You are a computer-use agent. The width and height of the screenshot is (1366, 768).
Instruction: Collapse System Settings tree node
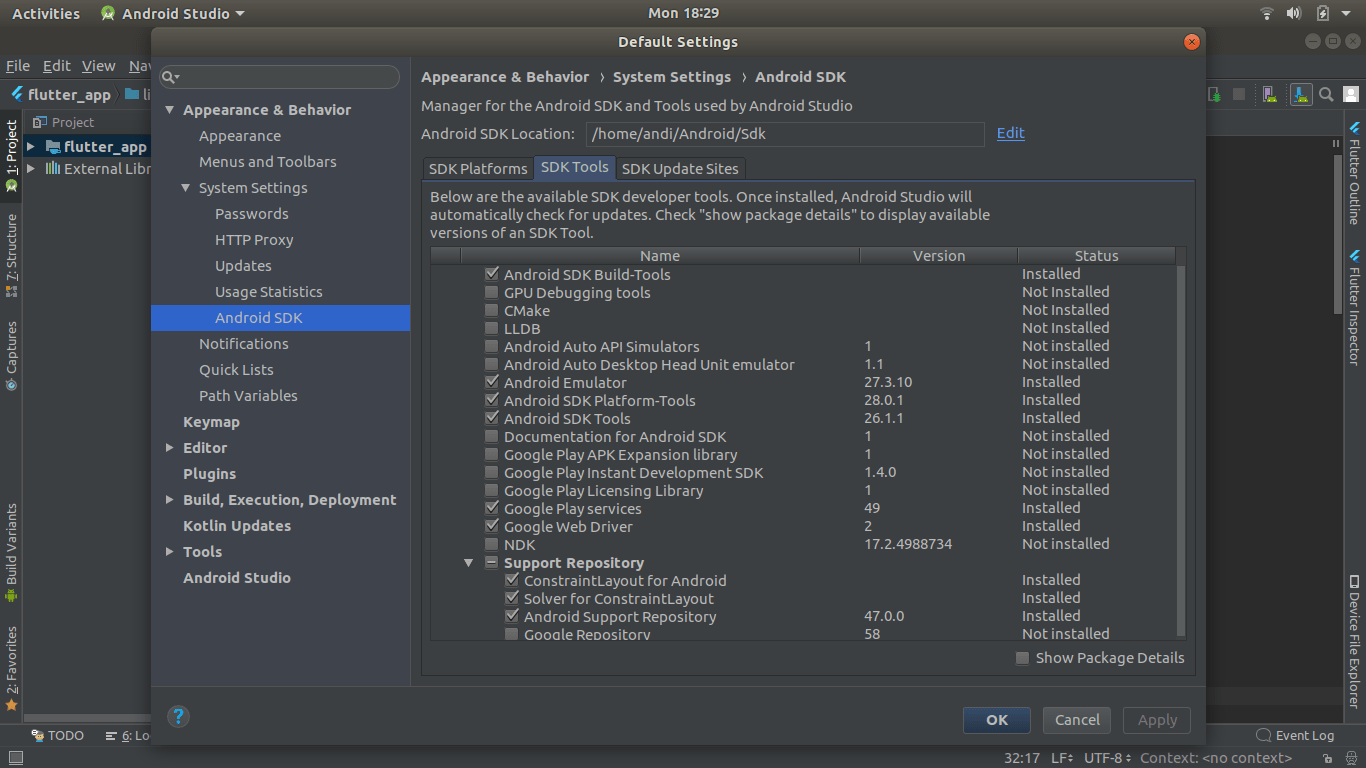point(186,188)
